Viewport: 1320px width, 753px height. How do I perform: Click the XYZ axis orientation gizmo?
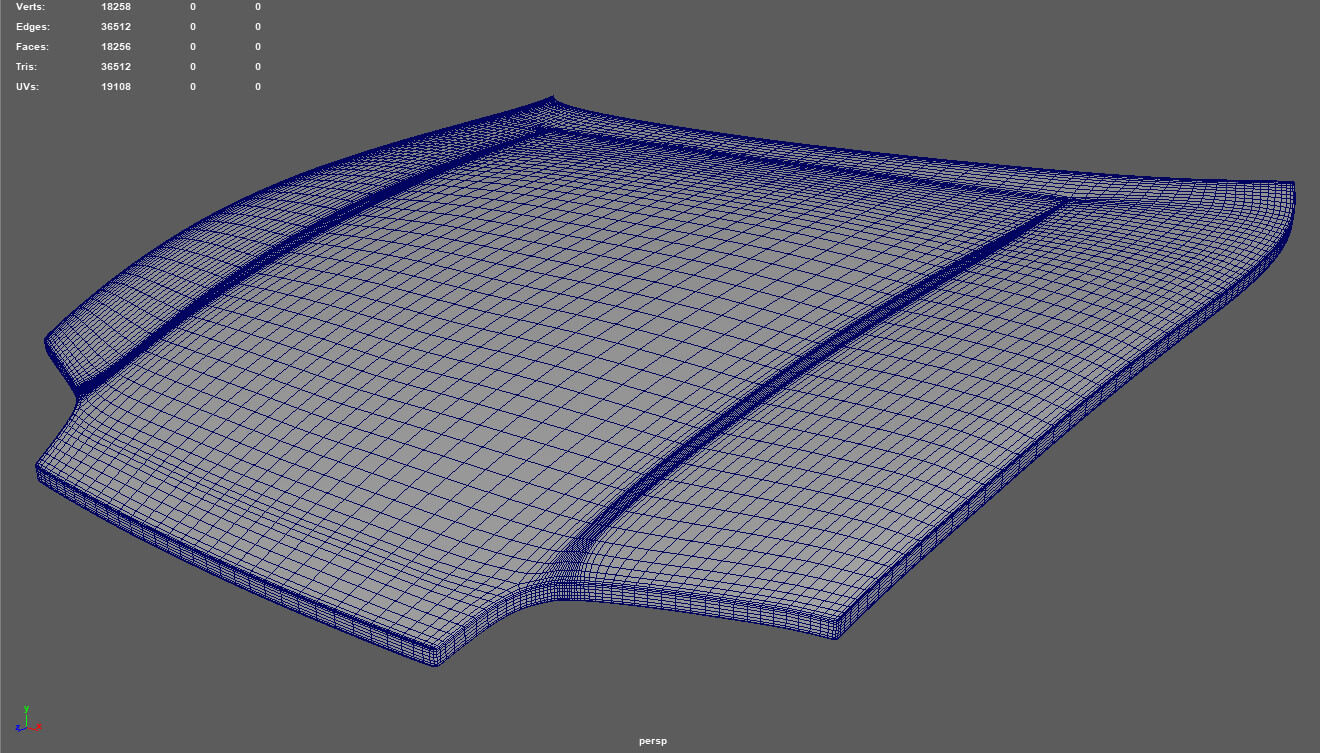26,719
